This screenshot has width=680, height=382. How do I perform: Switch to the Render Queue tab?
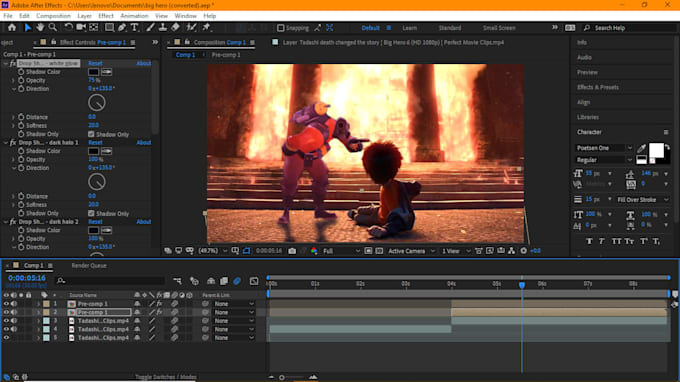89,265
